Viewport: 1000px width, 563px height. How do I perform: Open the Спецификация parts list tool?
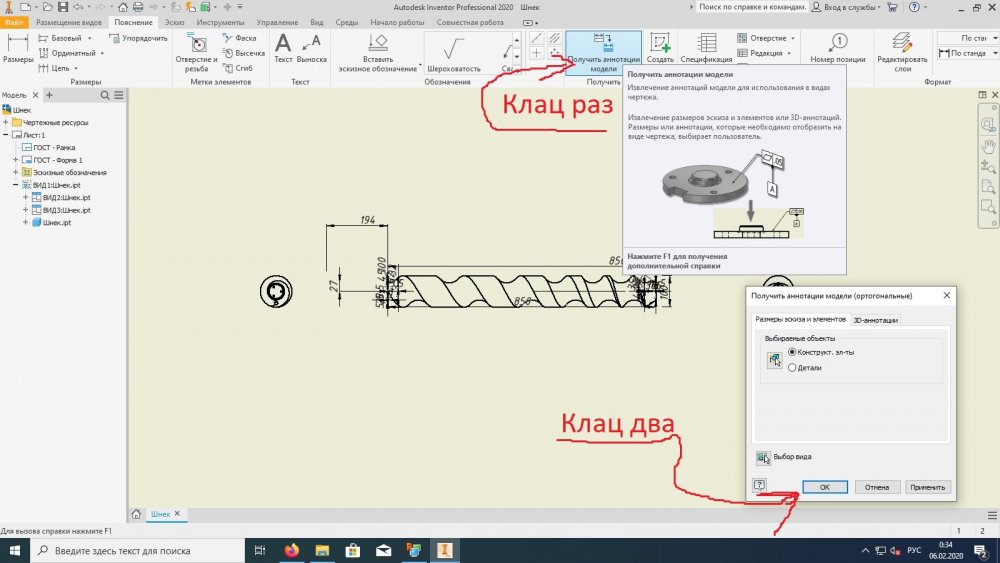[x=707, y=49]
